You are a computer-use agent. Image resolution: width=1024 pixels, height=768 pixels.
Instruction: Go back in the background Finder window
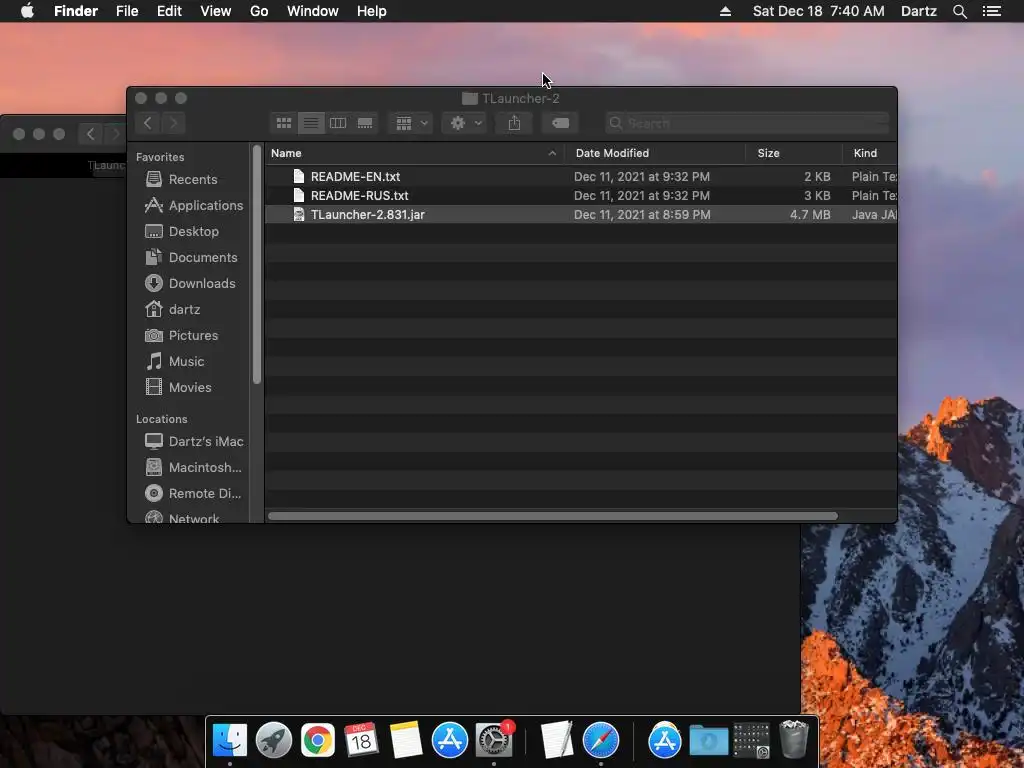91,134
